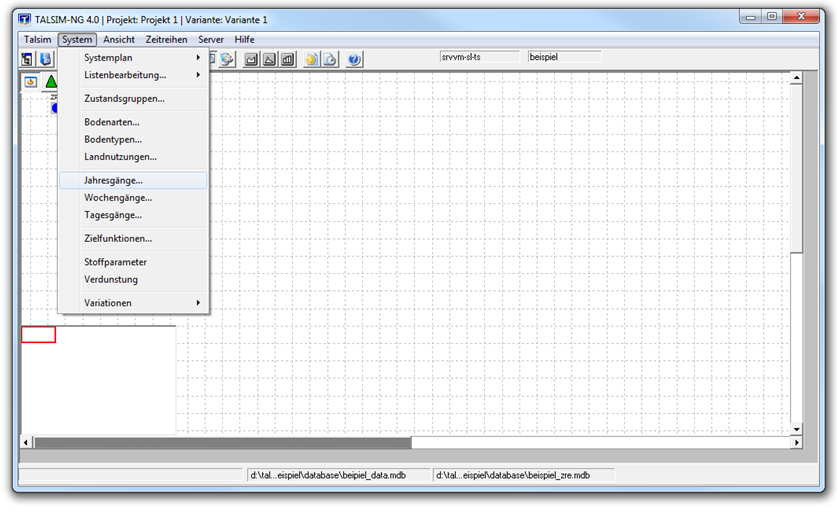This screenshot has height=512, width=837.
Task: Click the bar chart toolbar icon
Action: pos(287,59)
